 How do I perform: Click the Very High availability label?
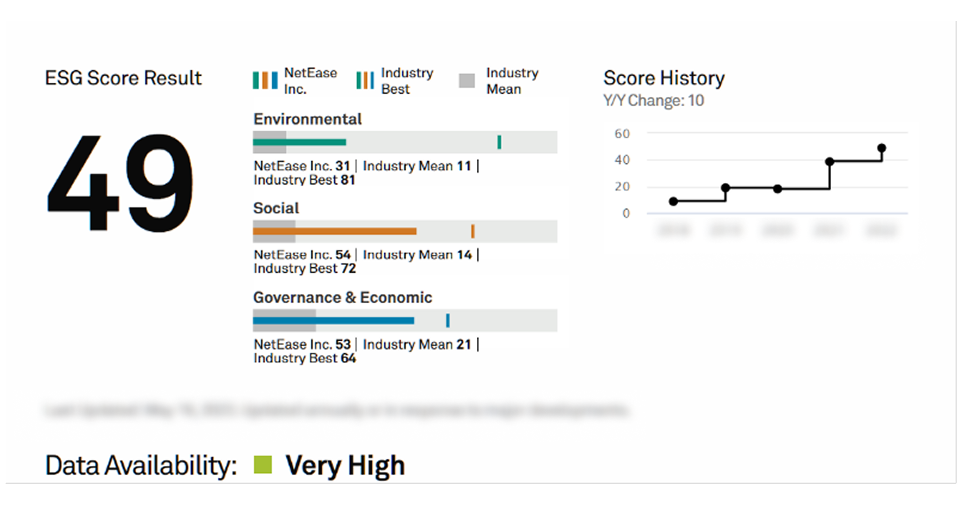pyautogui.click(x=345, y=465)
